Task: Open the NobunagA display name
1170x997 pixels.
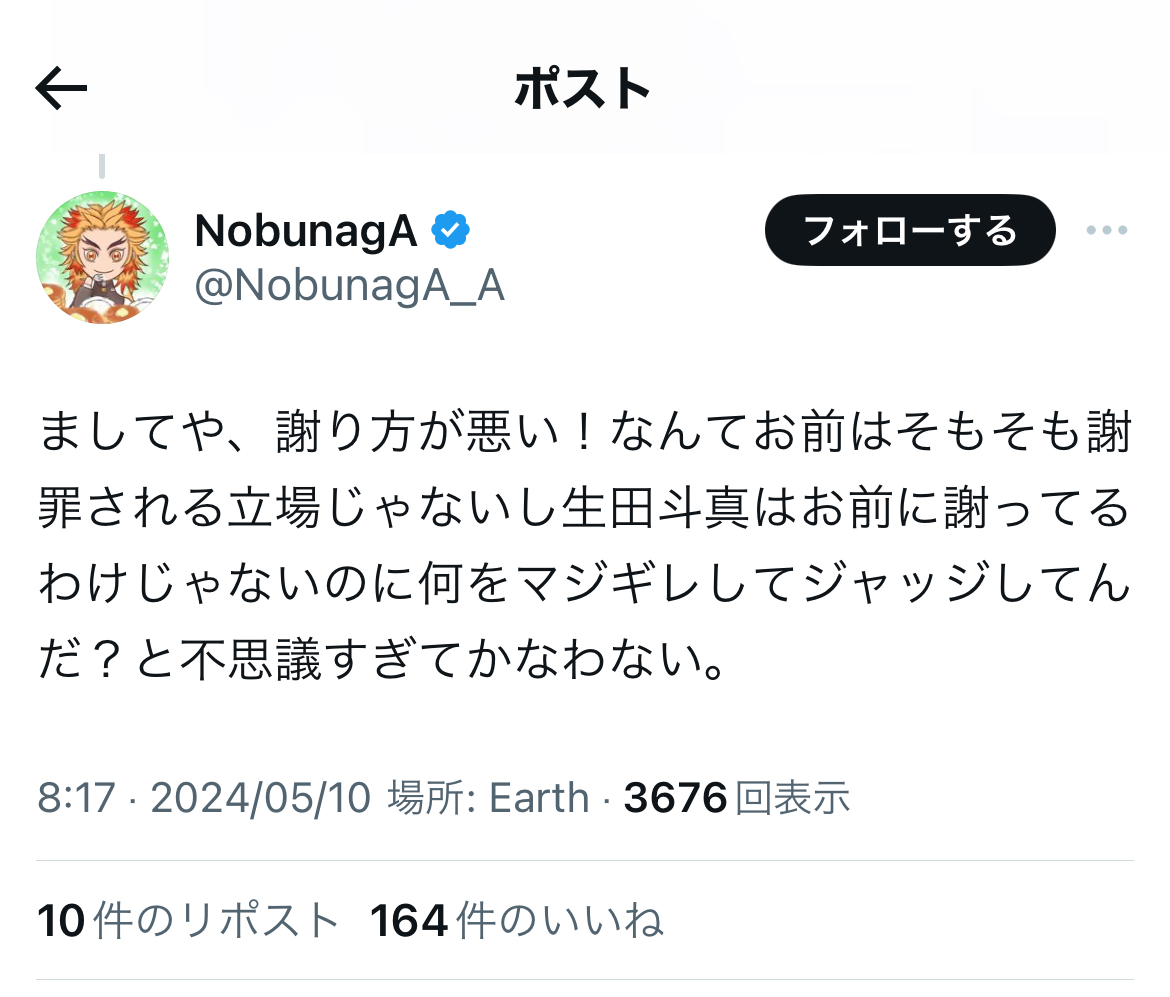Action: click(306, 230)
